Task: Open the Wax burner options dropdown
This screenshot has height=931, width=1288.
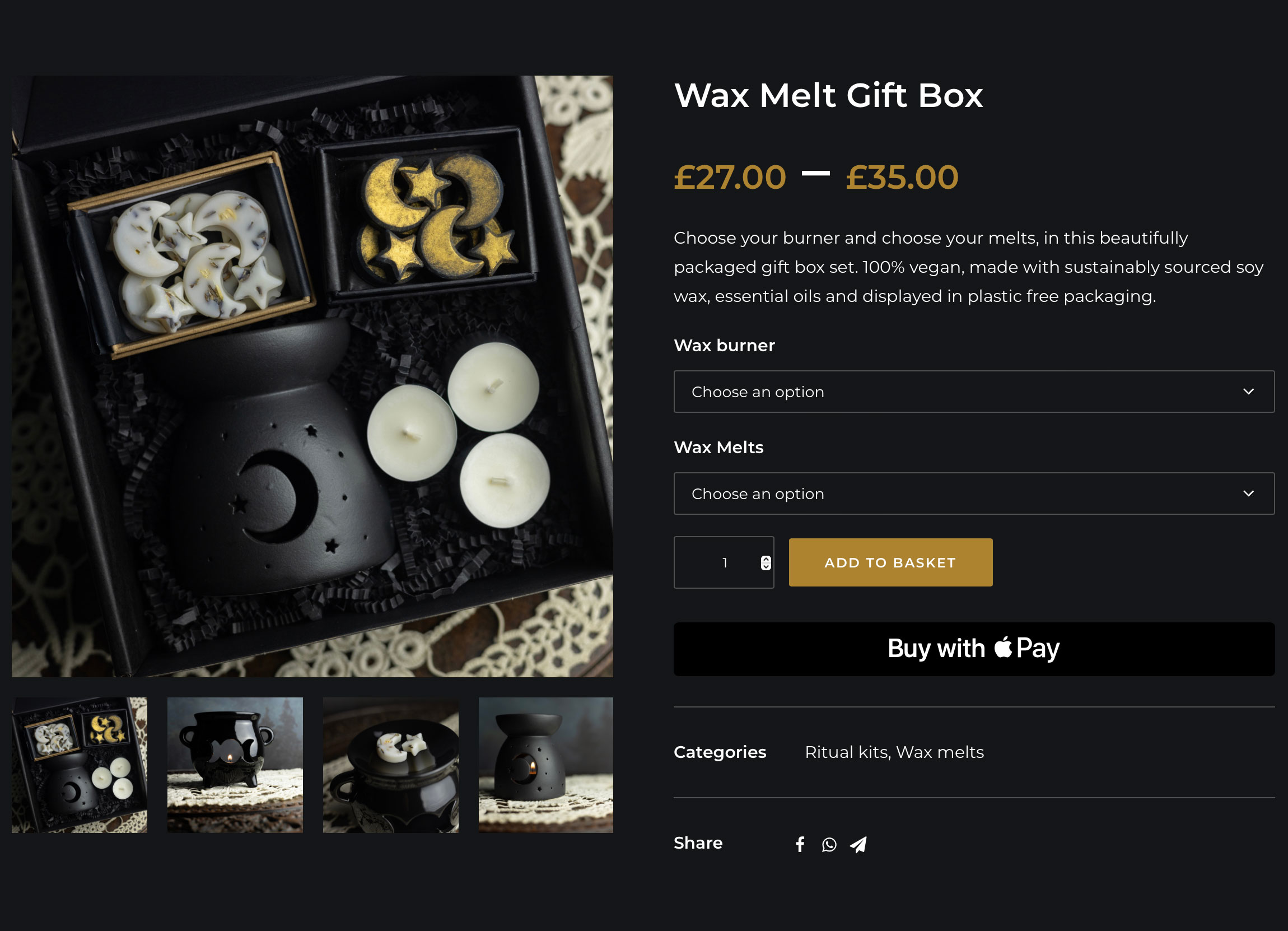Action: 973,392
